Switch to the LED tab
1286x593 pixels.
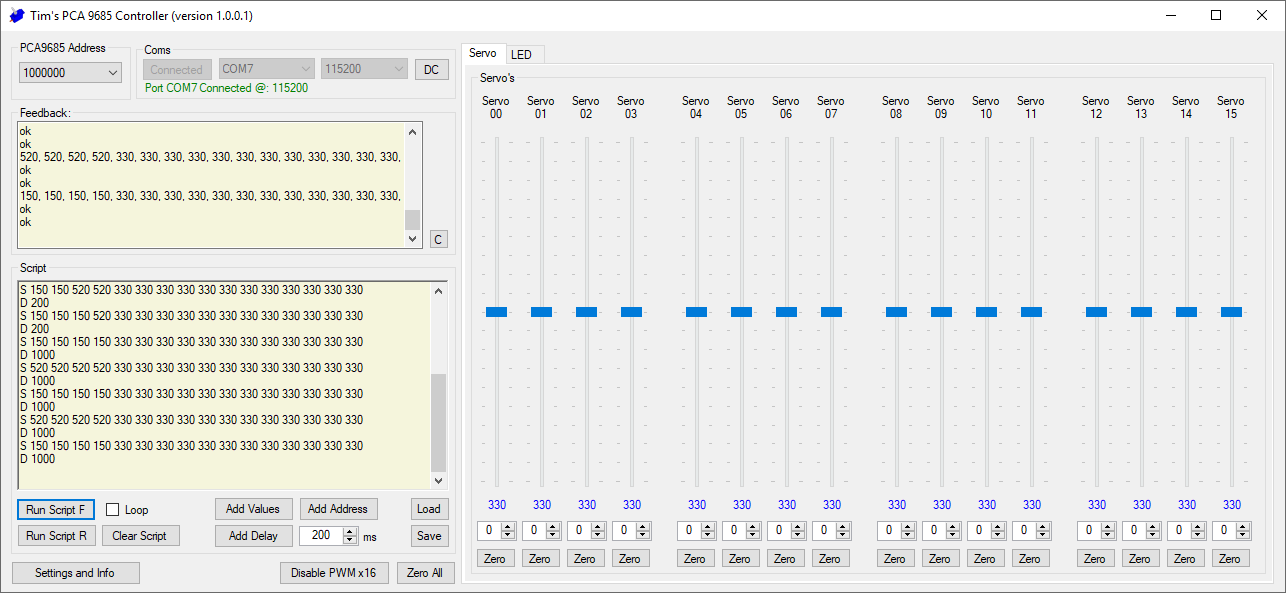click(x=522, y=54)
